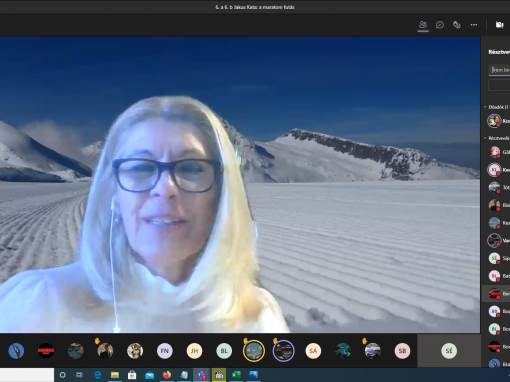This screenshot has width=510, height=382.
Task: Click the purple-ringed avatar with raised hand
Action: click(283, 351)
